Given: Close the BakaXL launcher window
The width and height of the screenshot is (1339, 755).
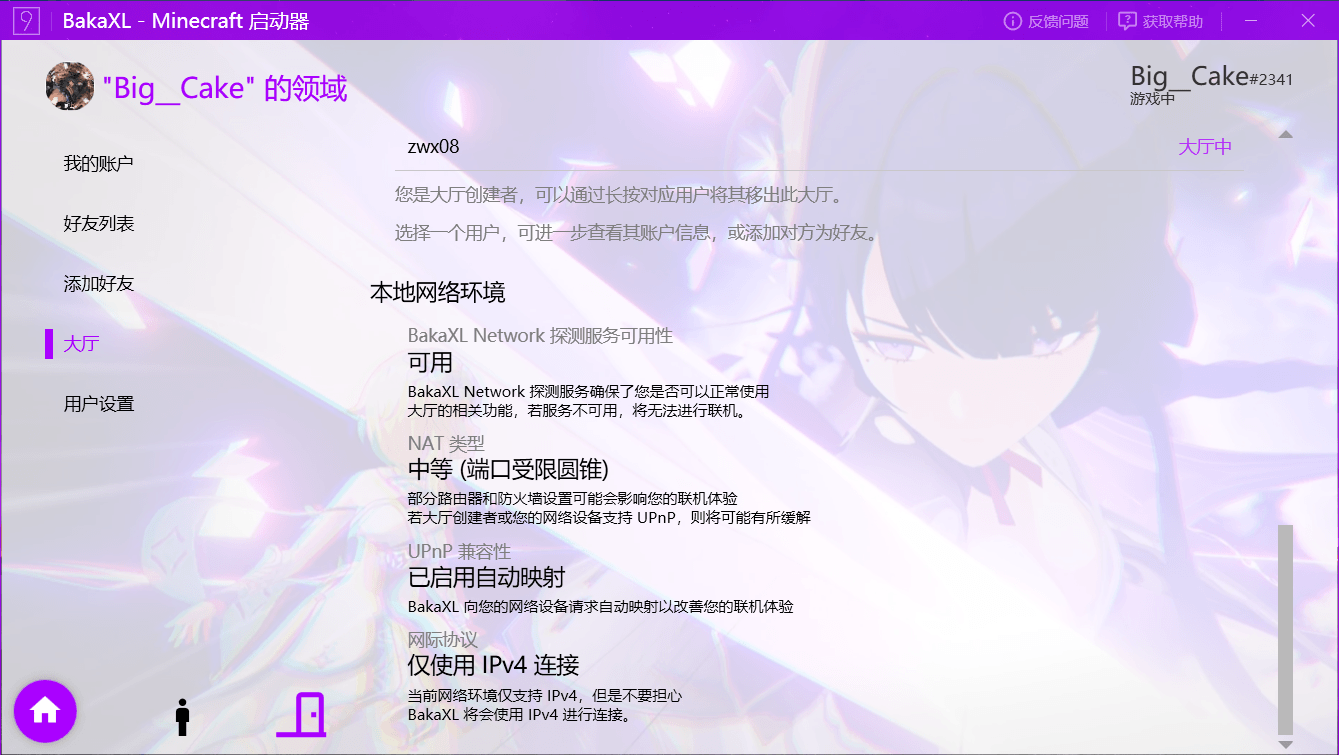Looking at the screenshot, I should 1308,20.
